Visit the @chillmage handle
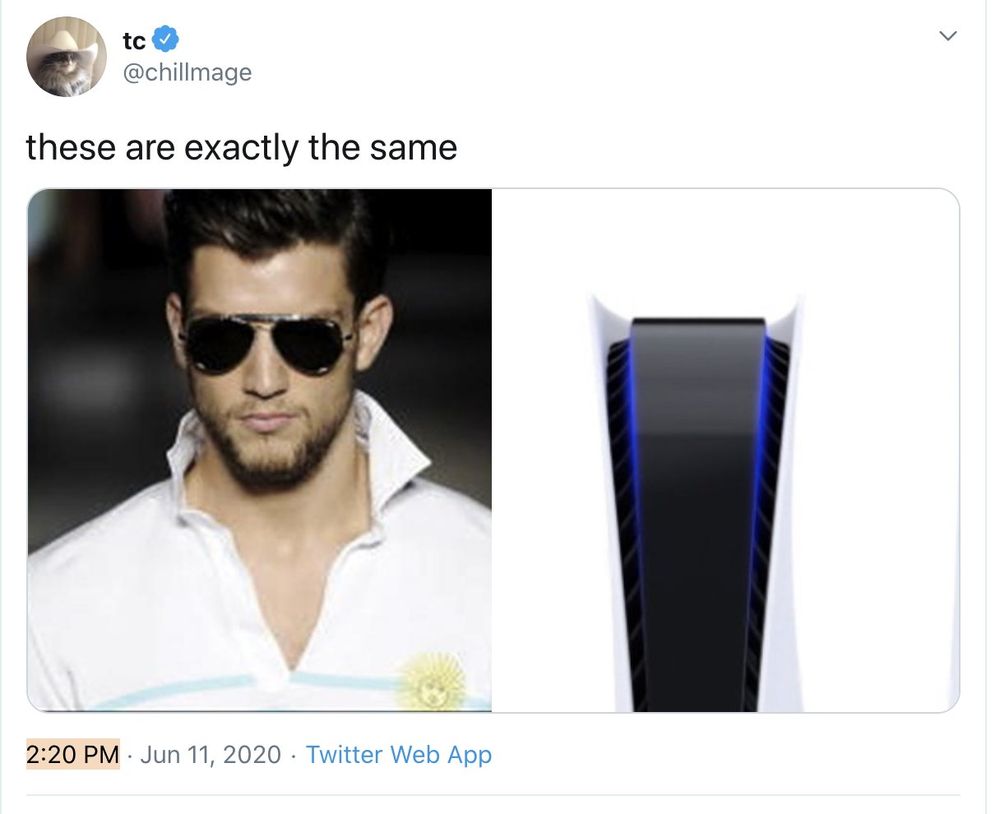This screenshot has height=814, width=1000. 187,72
